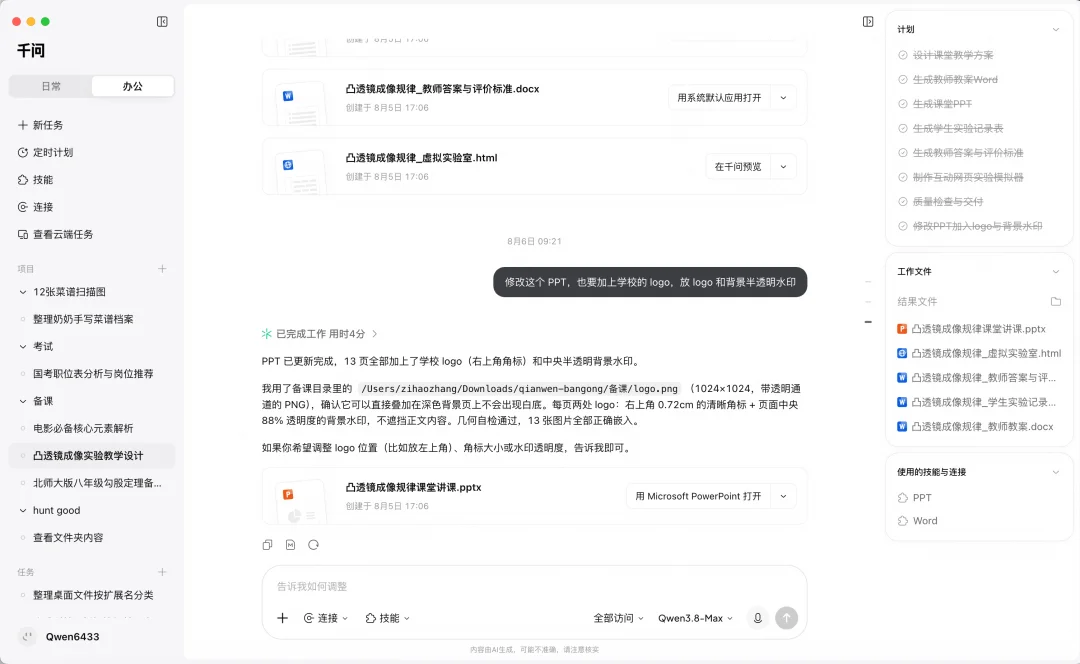Viewport: 1080px width, 664px height.
Task: Open 凸透镜成像规律_虚拟实验室.html in work files
Action: pos(978,353)
